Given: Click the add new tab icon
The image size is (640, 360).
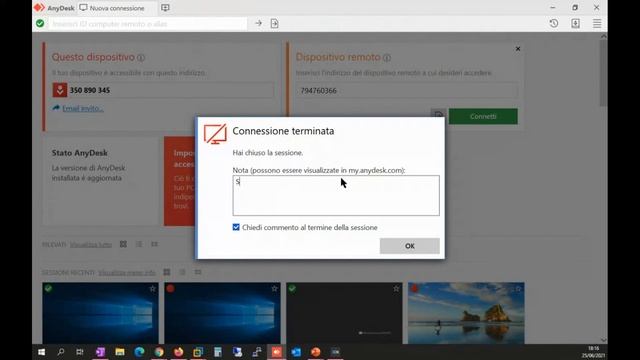Looking at the screenshot, I should point(165,8).
